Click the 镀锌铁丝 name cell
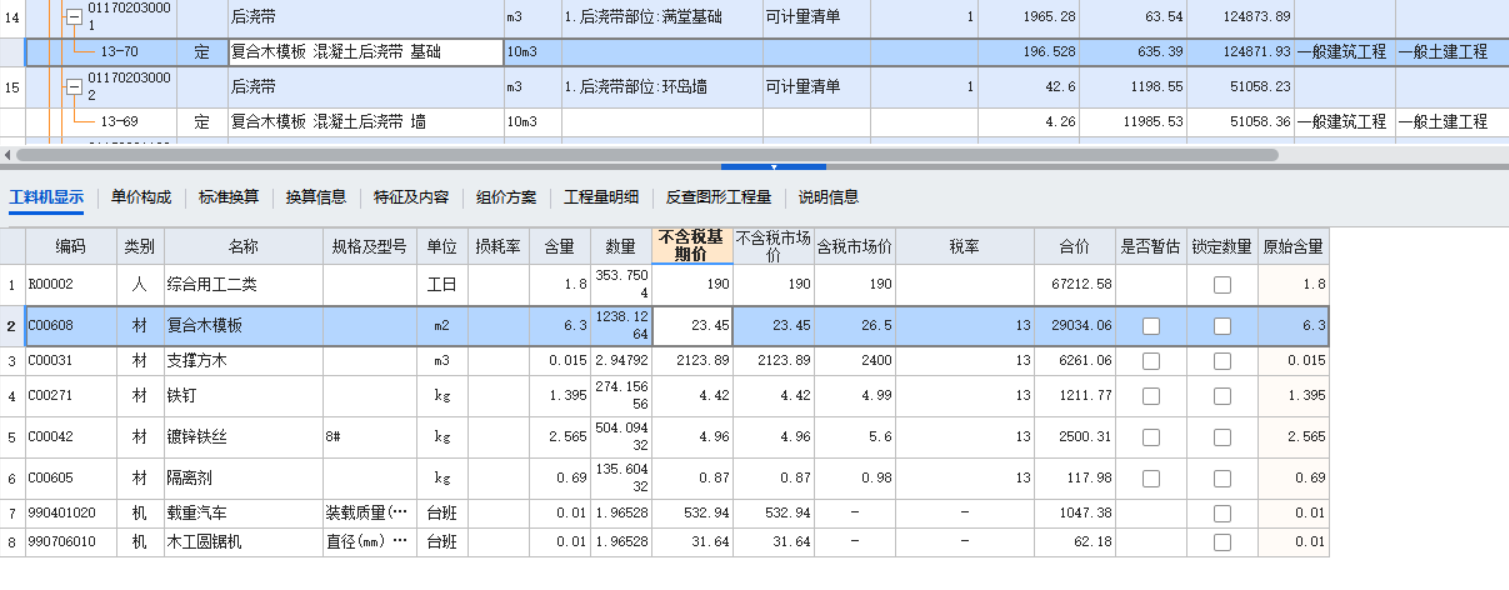Screen dimensions: 1509x590 tap(243, 437)
